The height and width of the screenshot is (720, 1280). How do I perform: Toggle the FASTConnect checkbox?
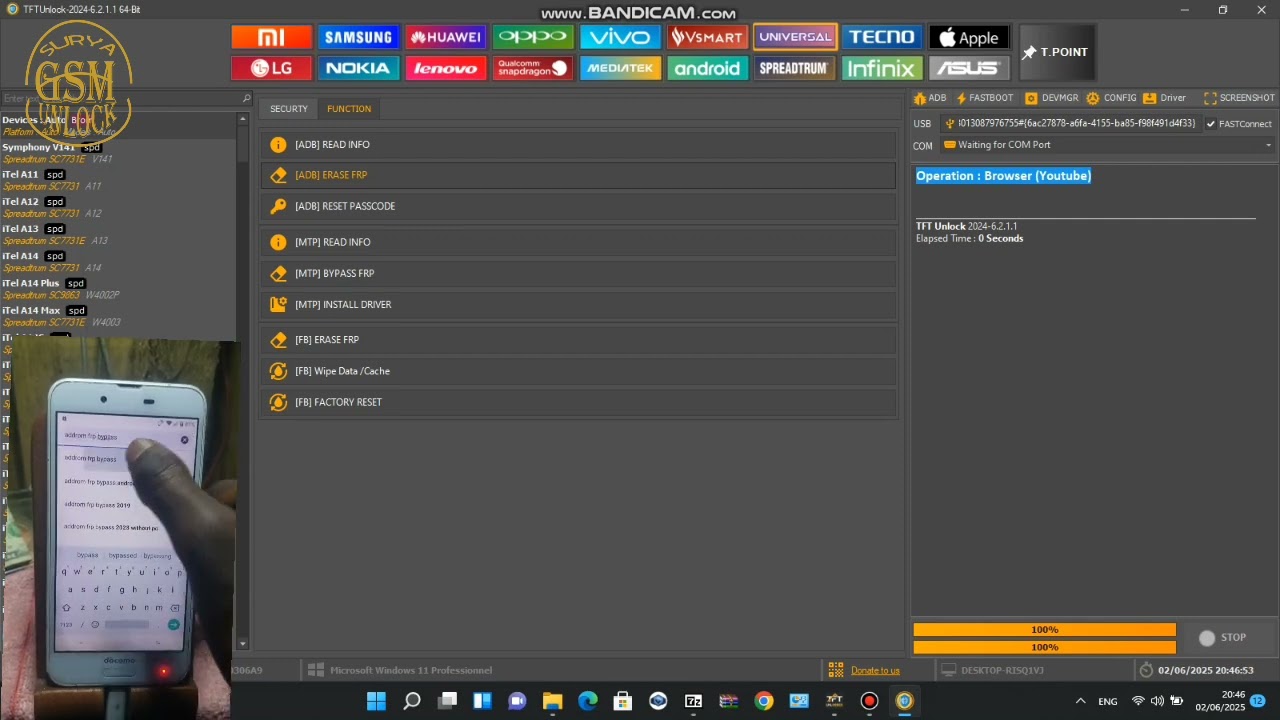pos(1211,124)
